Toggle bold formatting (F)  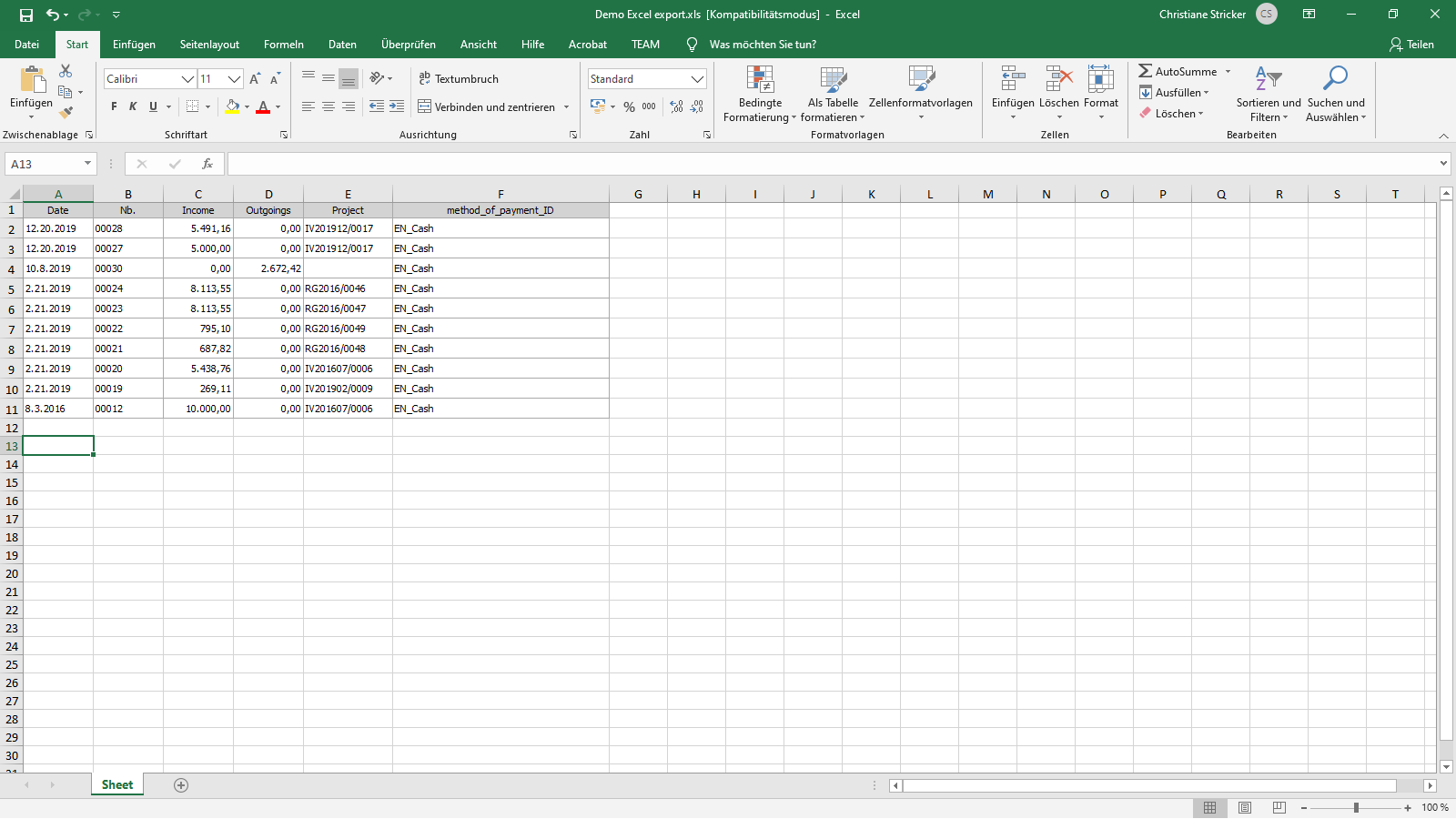tap(114, 107)
